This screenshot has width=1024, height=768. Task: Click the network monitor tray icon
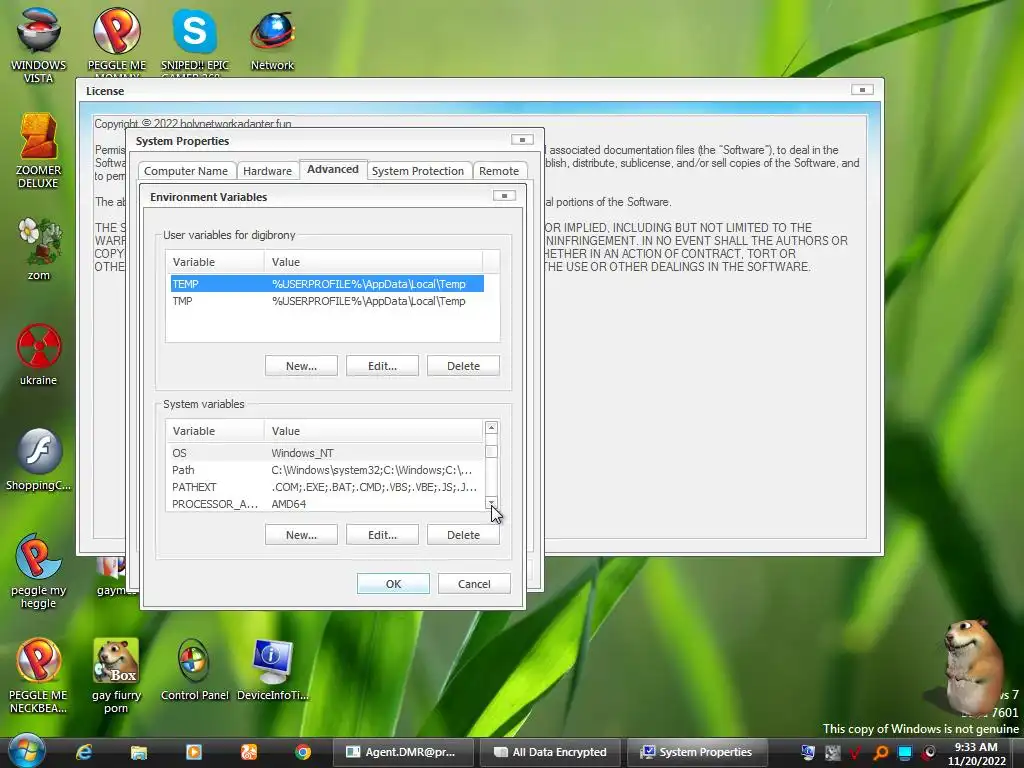904,753
